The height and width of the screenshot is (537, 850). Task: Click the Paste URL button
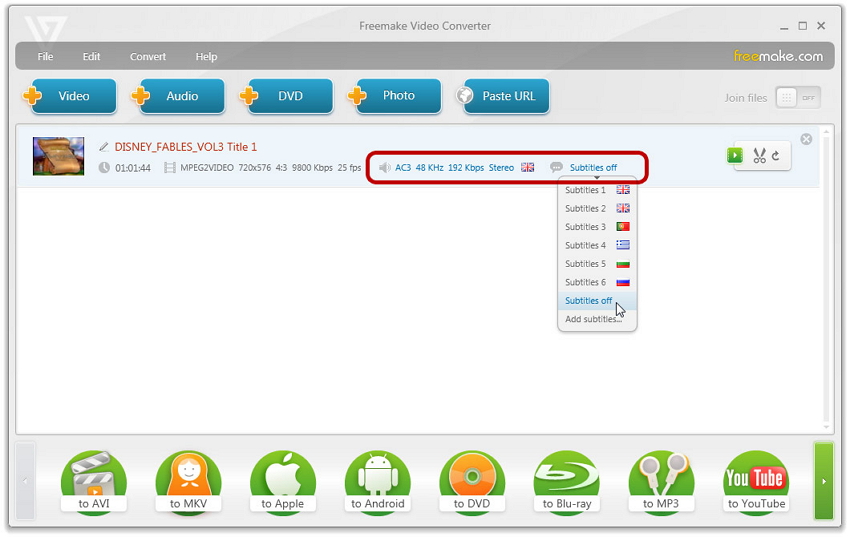point(506,96)
